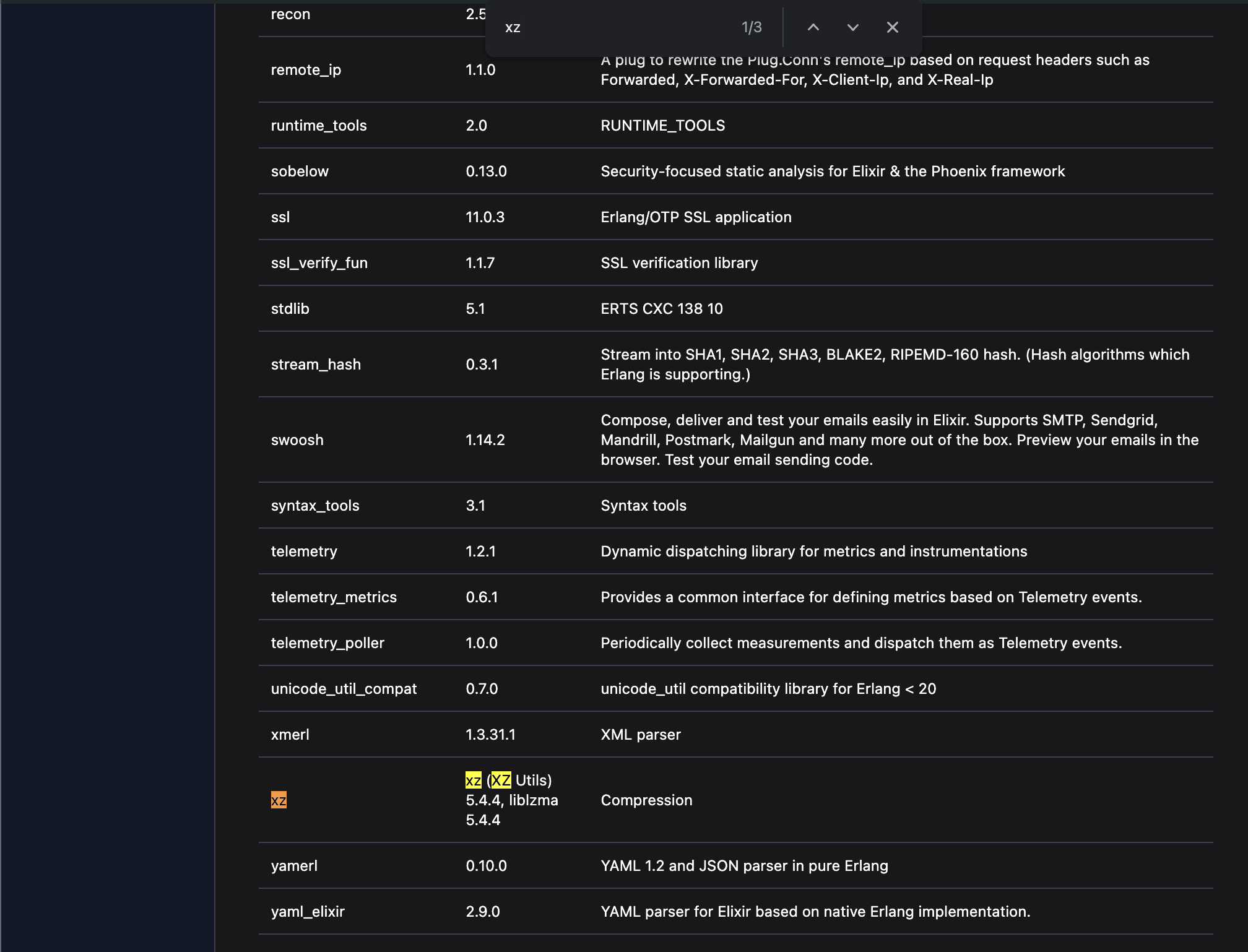Click version '0.10.0' of yamerl

click(x=486, y=866)
